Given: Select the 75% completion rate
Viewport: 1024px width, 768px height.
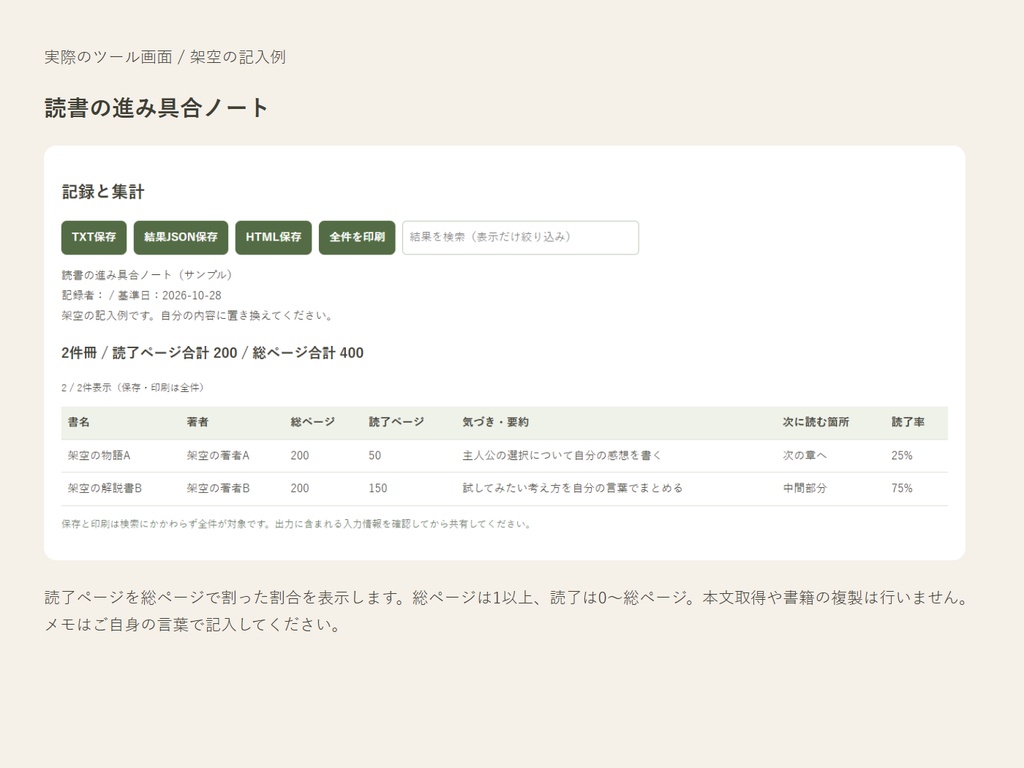Looking at the screenshot, I should pyautogui.click(x=902, y=488).
